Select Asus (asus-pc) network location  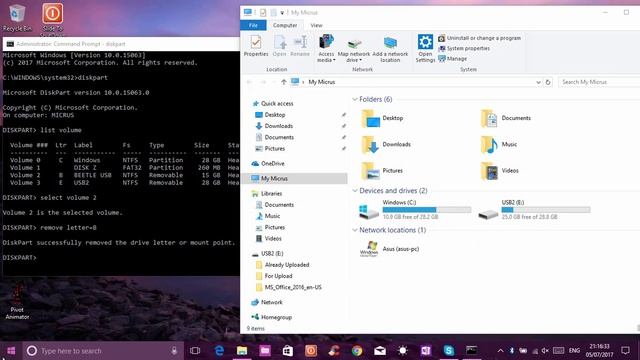[x=389, y=249]
